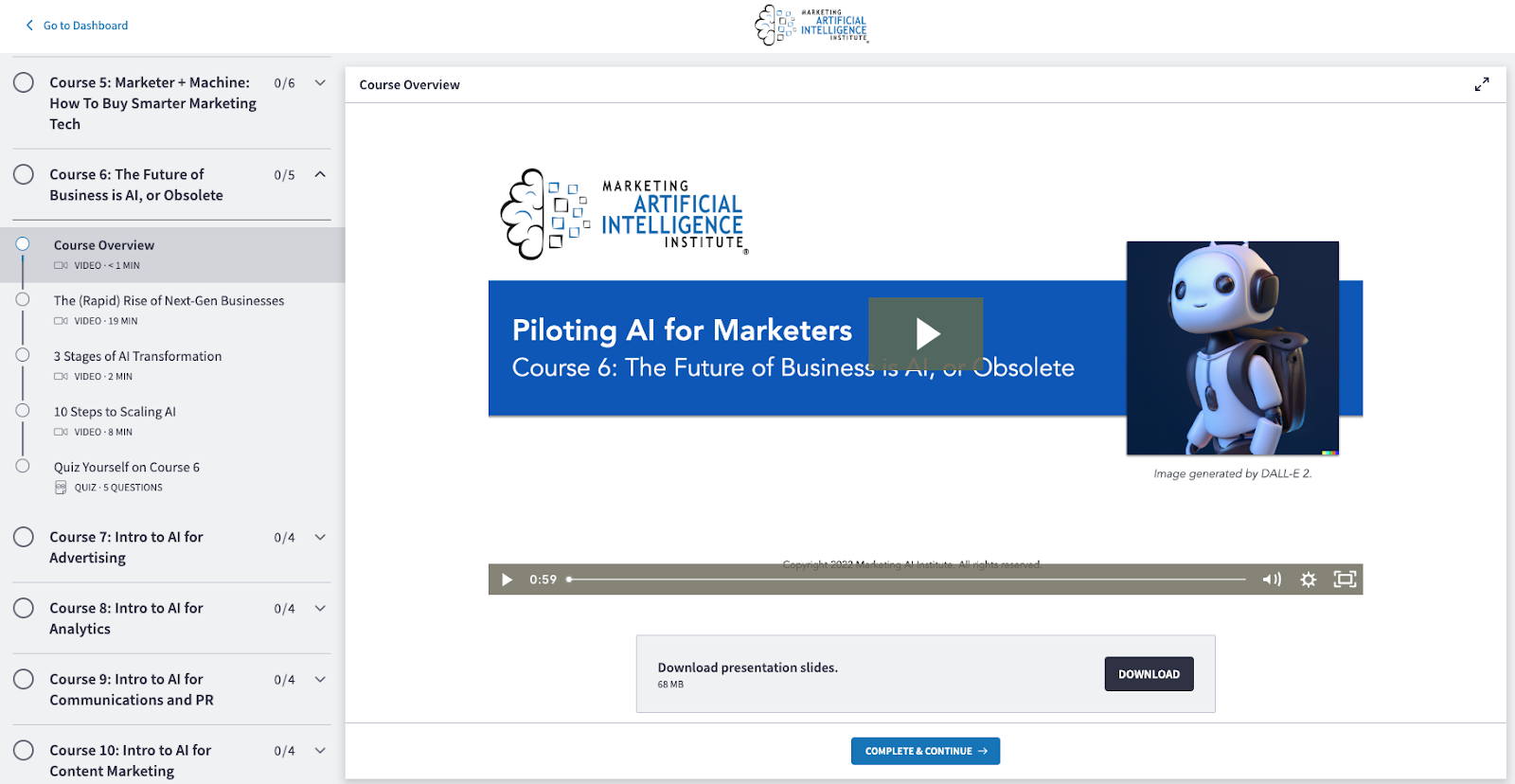Open Course 10: Intro to AI for Content Marketing
1515x784 pixels.
coord(131,760)
